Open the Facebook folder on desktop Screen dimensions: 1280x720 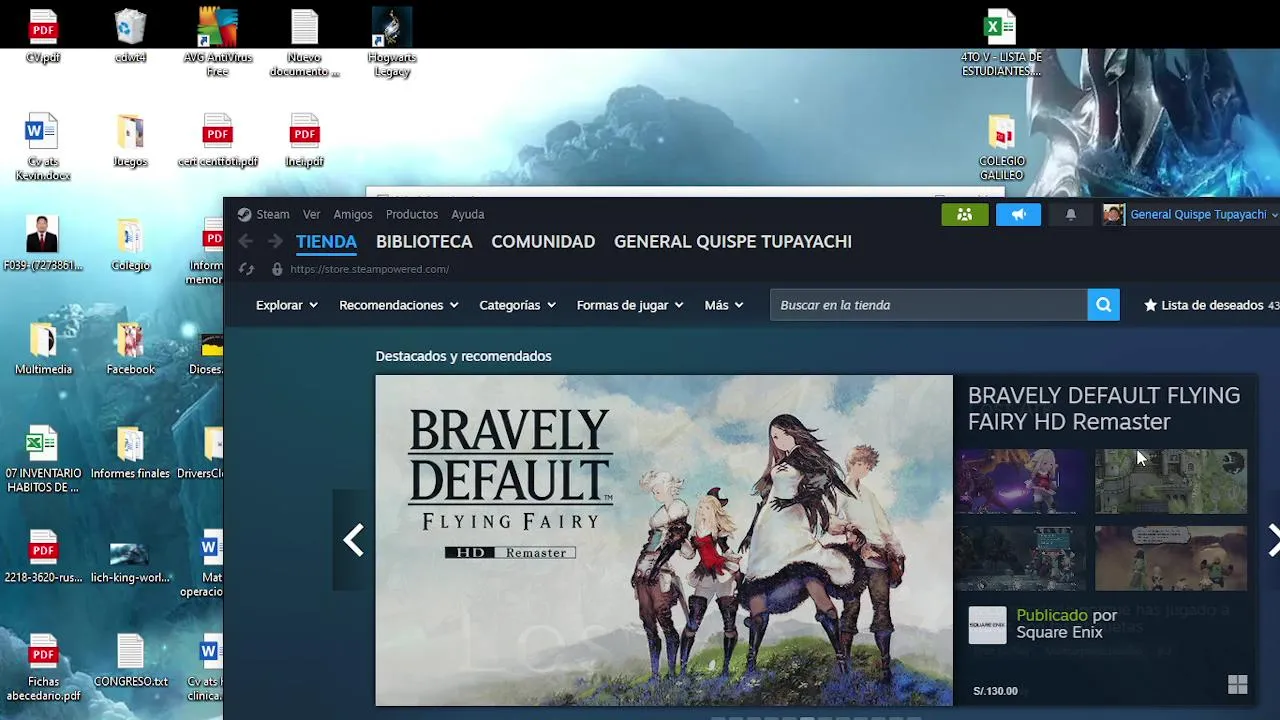[130, 349]
